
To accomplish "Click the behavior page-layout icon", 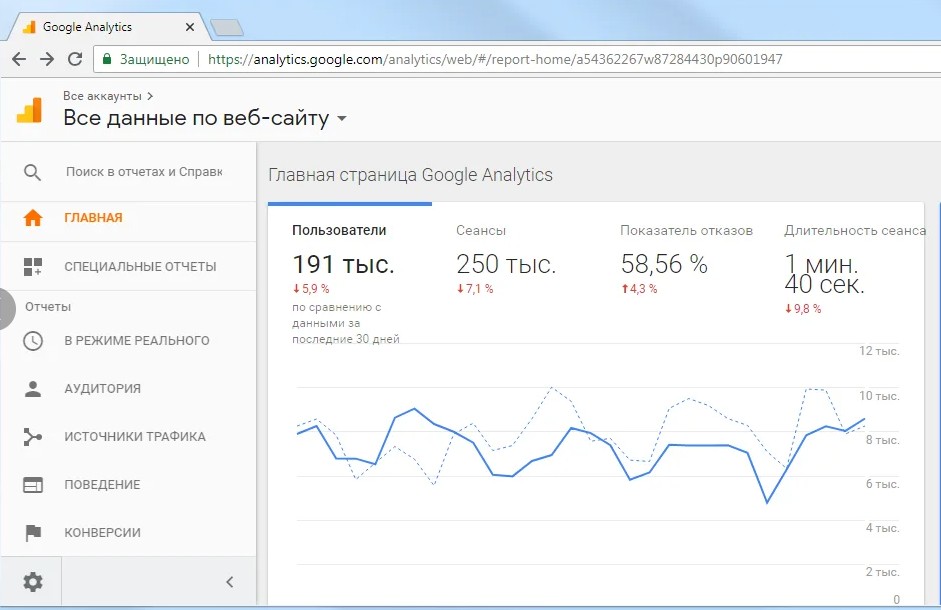I will (x=32, y=485).
